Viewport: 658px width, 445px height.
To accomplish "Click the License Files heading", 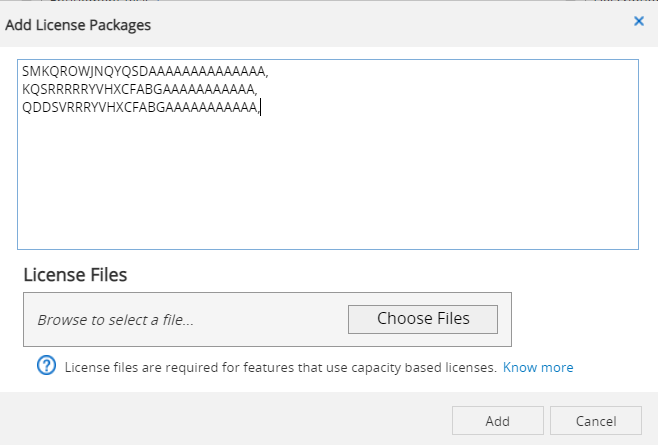I will [x=75, y=275].
